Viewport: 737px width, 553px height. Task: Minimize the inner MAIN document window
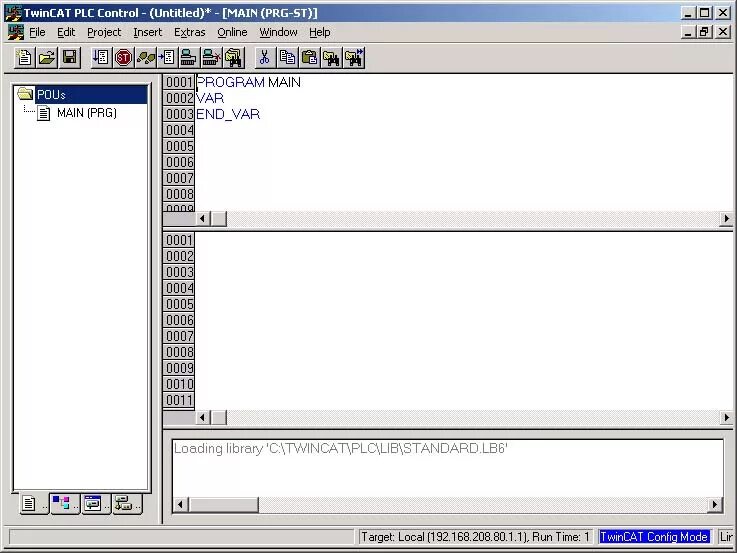[688, 32]
